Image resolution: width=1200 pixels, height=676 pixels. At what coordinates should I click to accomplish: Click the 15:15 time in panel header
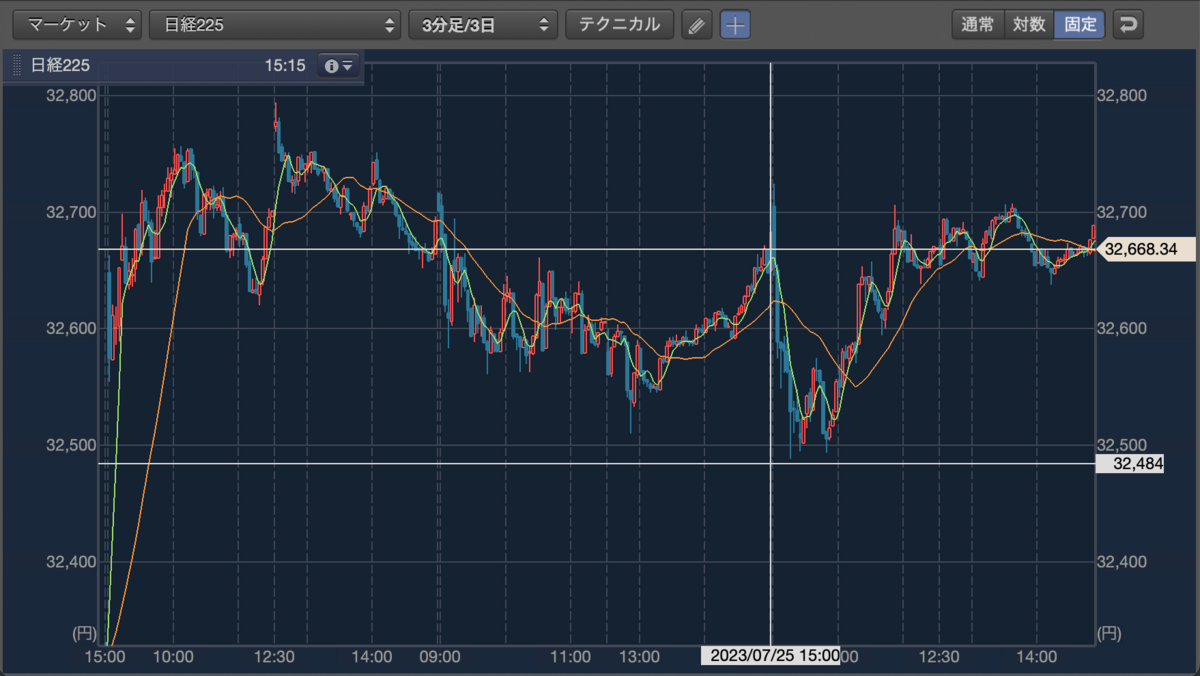point(284,67)
